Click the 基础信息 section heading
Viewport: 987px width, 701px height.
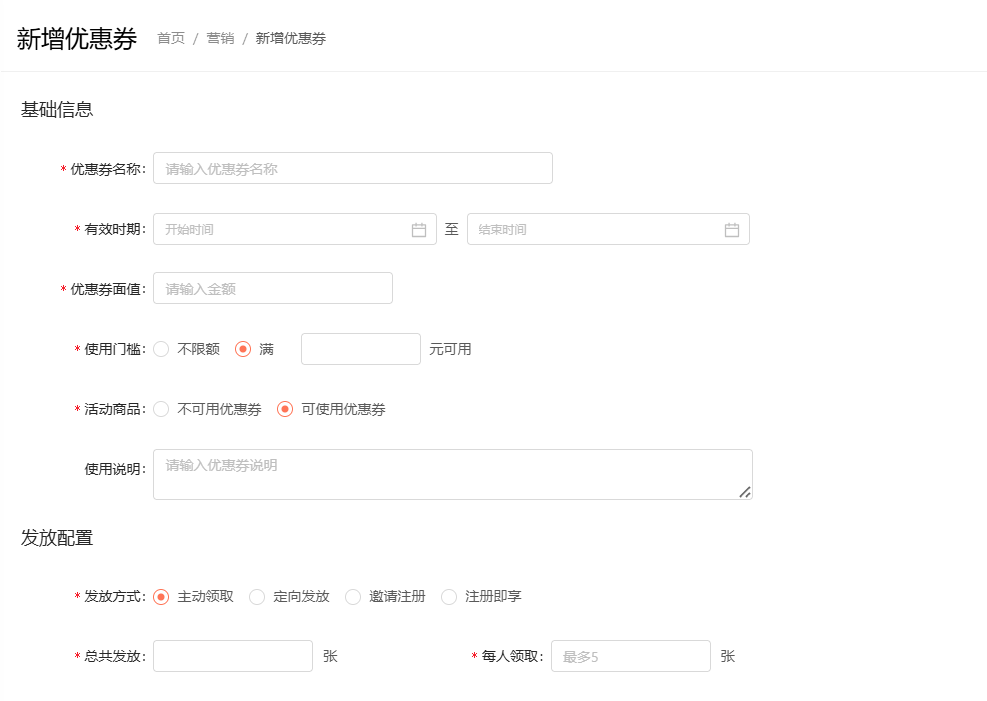pyautogui.click(x=57, y=109)
